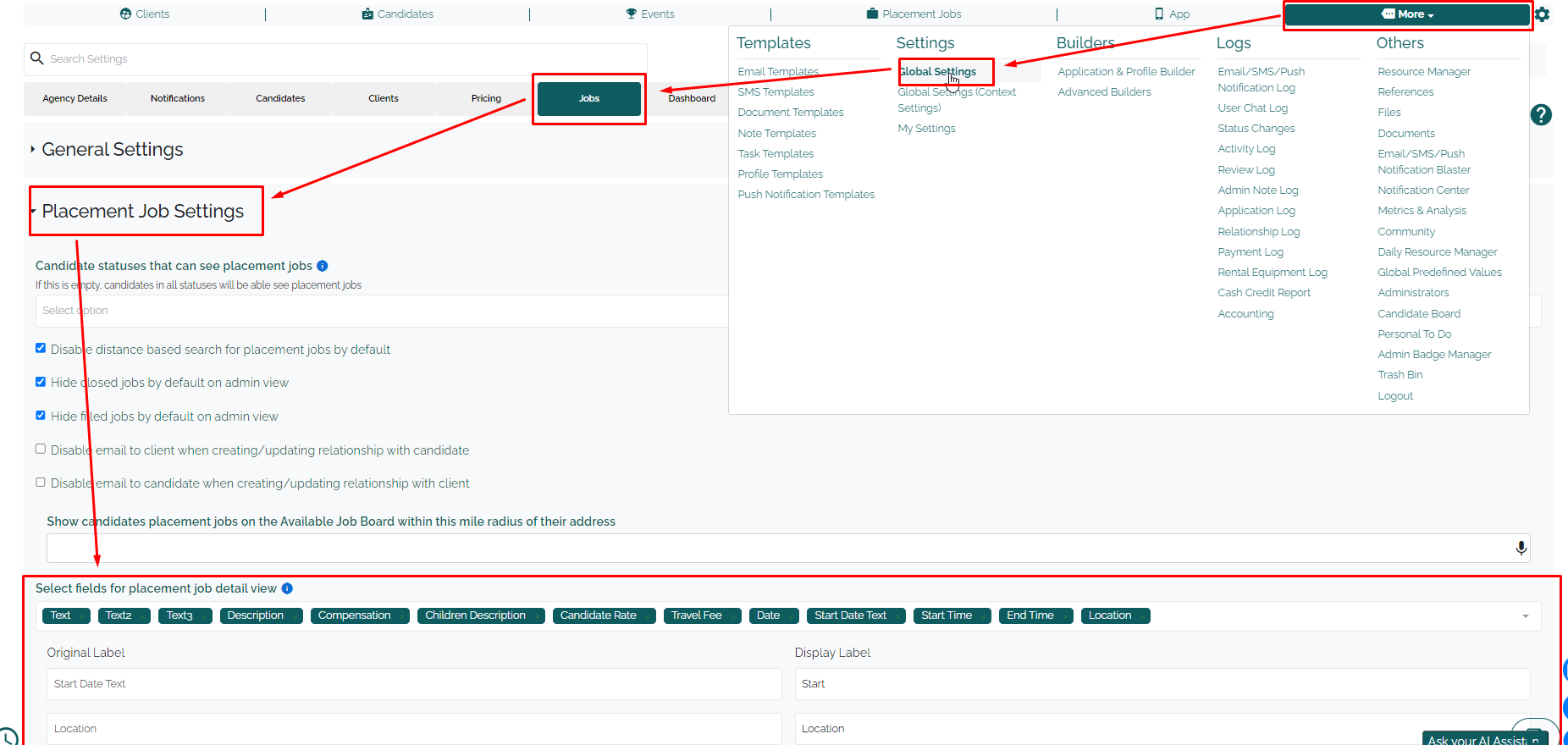Screen dimensions: 1568x745
Task: Click Logout in Others menu
Action: (x=1395, y=396)
